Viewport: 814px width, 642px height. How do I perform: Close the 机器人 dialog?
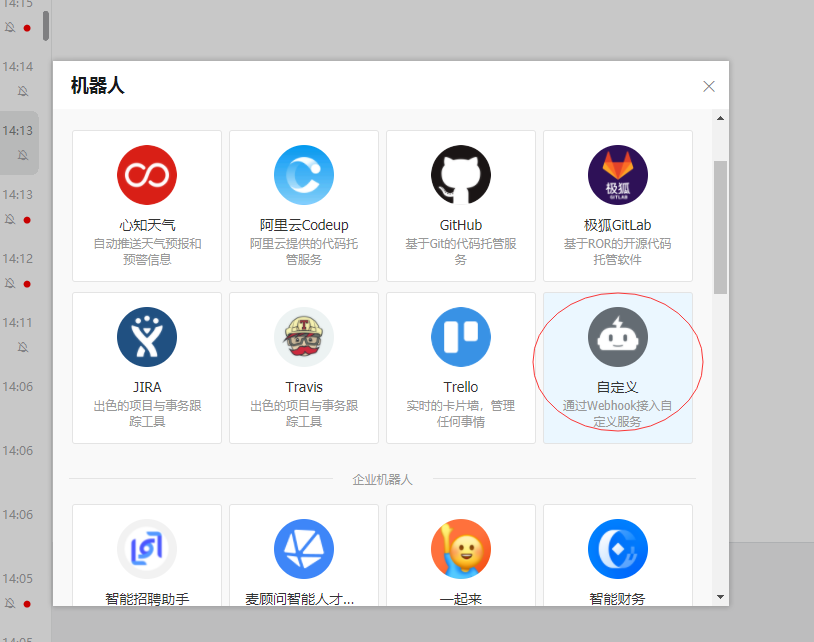709,86
